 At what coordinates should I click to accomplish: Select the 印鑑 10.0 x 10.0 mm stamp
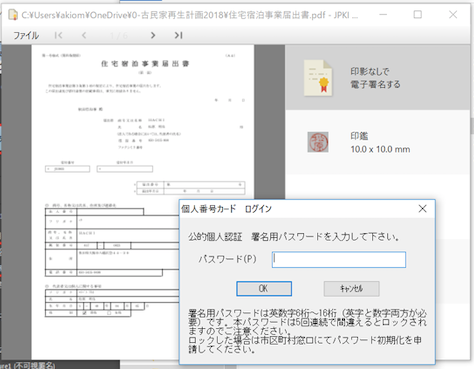(377, 142)
